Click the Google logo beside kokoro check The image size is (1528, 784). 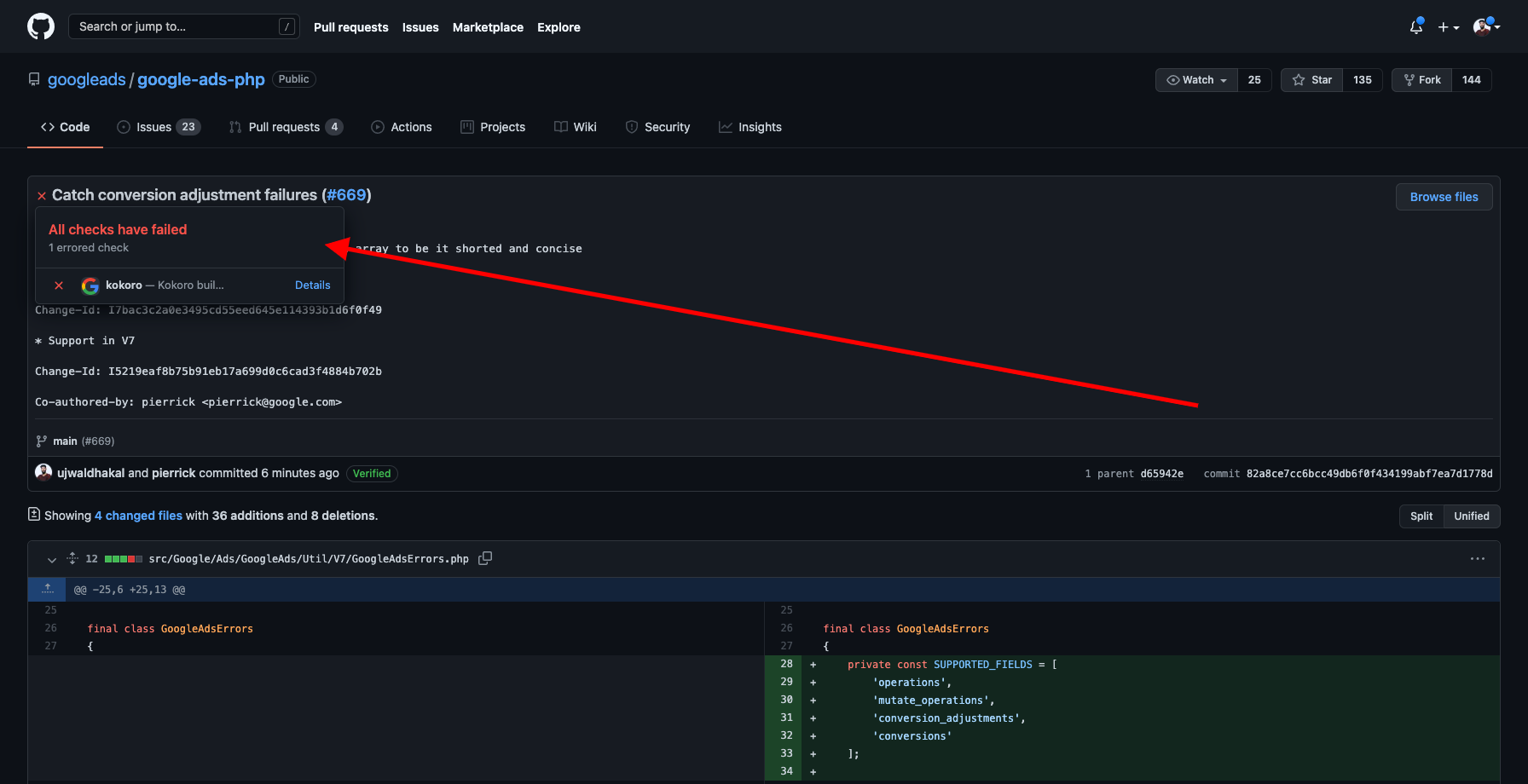click(x=90, y=285)
